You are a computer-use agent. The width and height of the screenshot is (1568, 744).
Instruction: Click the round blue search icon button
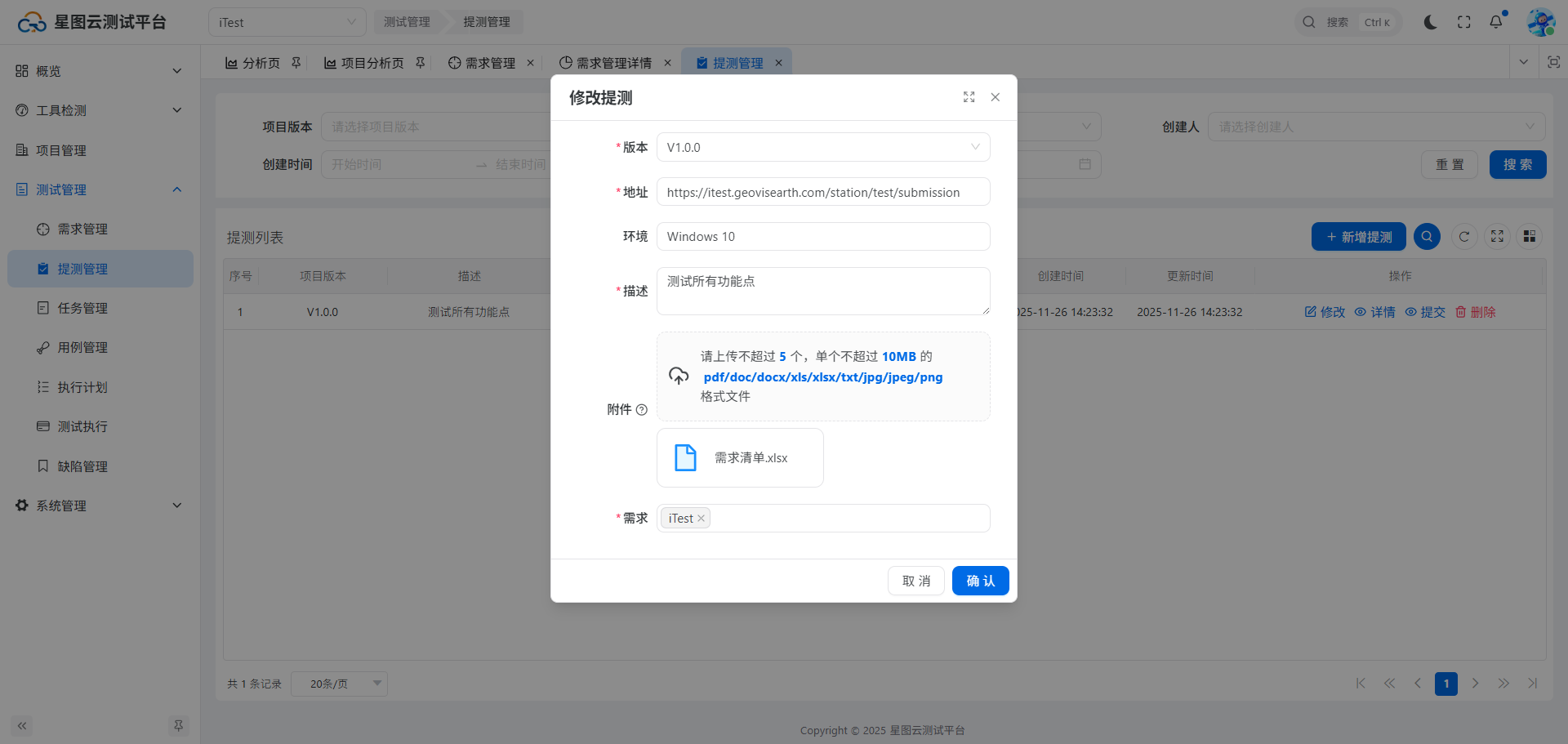coord(1427,237)
